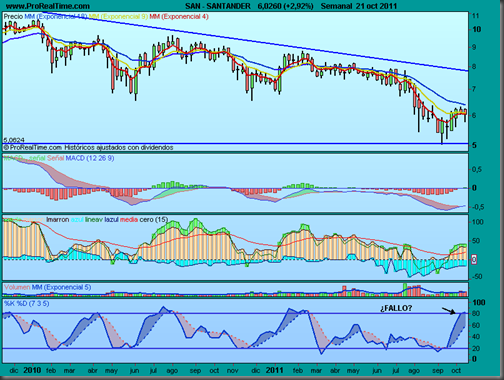504x380 pixels.
Task: Click the 5,0624 support level value
Action: (14, 140)
